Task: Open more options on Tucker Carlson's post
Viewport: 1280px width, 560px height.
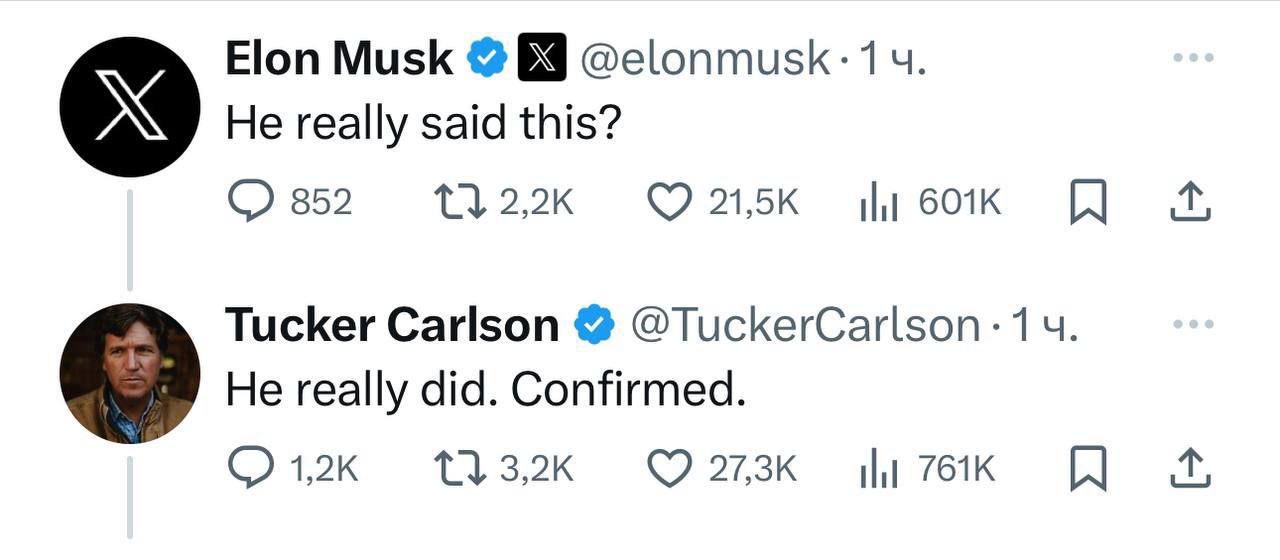Action: pos(1193,324)
